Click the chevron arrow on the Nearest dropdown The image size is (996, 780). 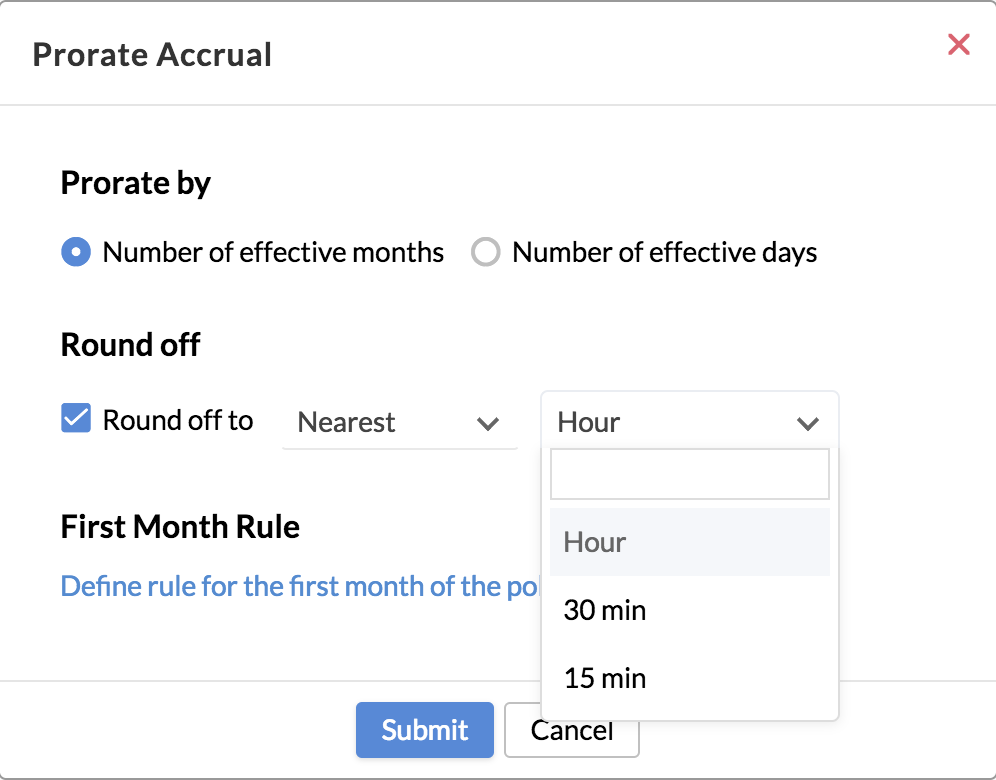point(488,424)
